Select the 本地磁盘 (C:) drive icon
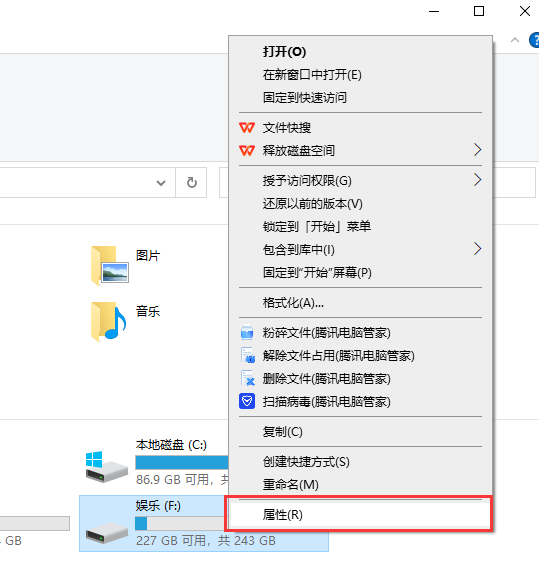 click(107, 467)
